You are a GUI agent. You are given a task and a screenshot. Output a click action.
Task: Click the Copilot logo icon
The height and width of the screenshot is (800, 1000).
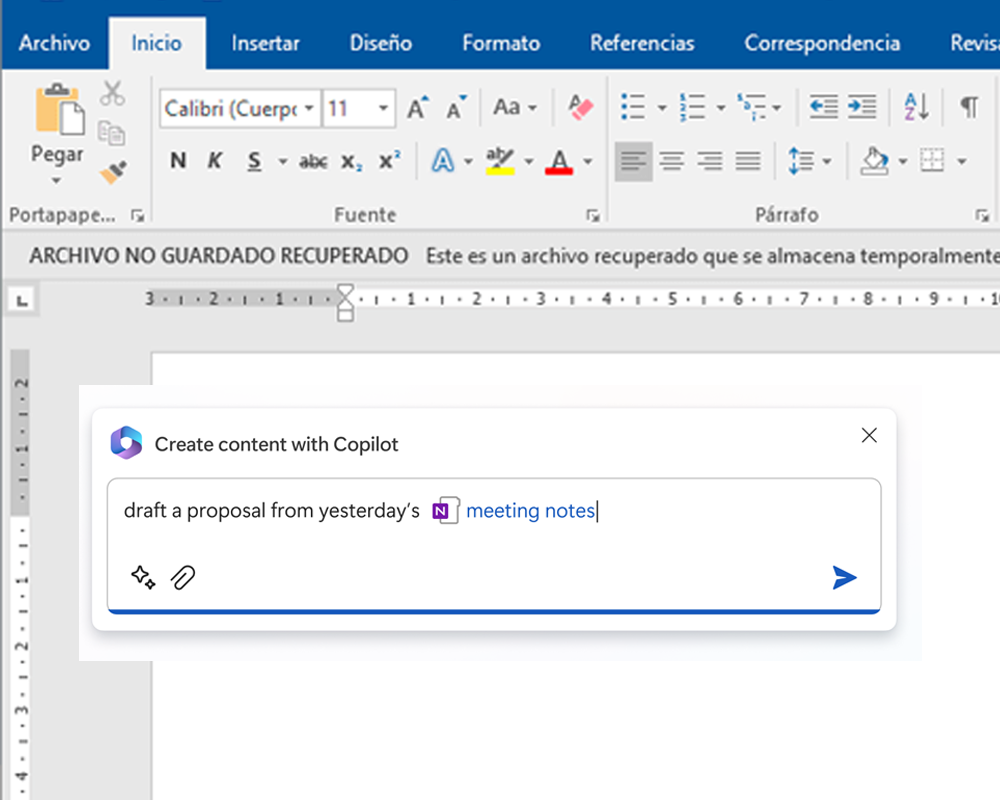pyautogui.click(x=126, y=443)
